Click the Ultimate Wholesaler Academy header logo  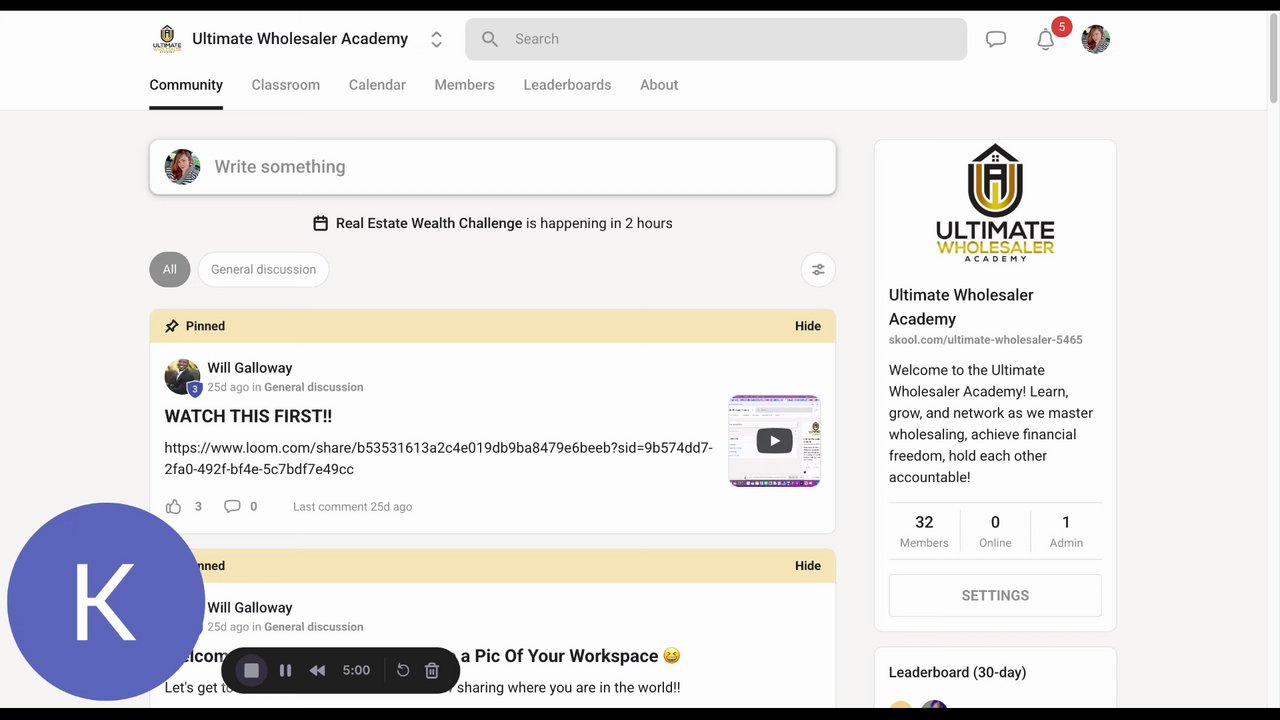pos(167,39)
